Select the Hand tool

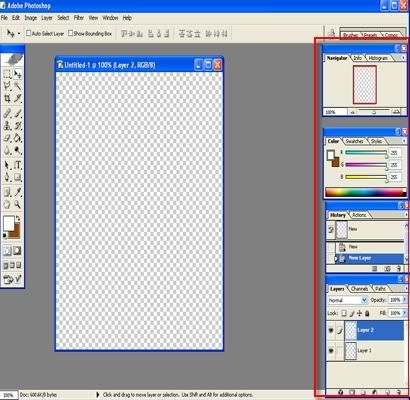pos(7,204)
